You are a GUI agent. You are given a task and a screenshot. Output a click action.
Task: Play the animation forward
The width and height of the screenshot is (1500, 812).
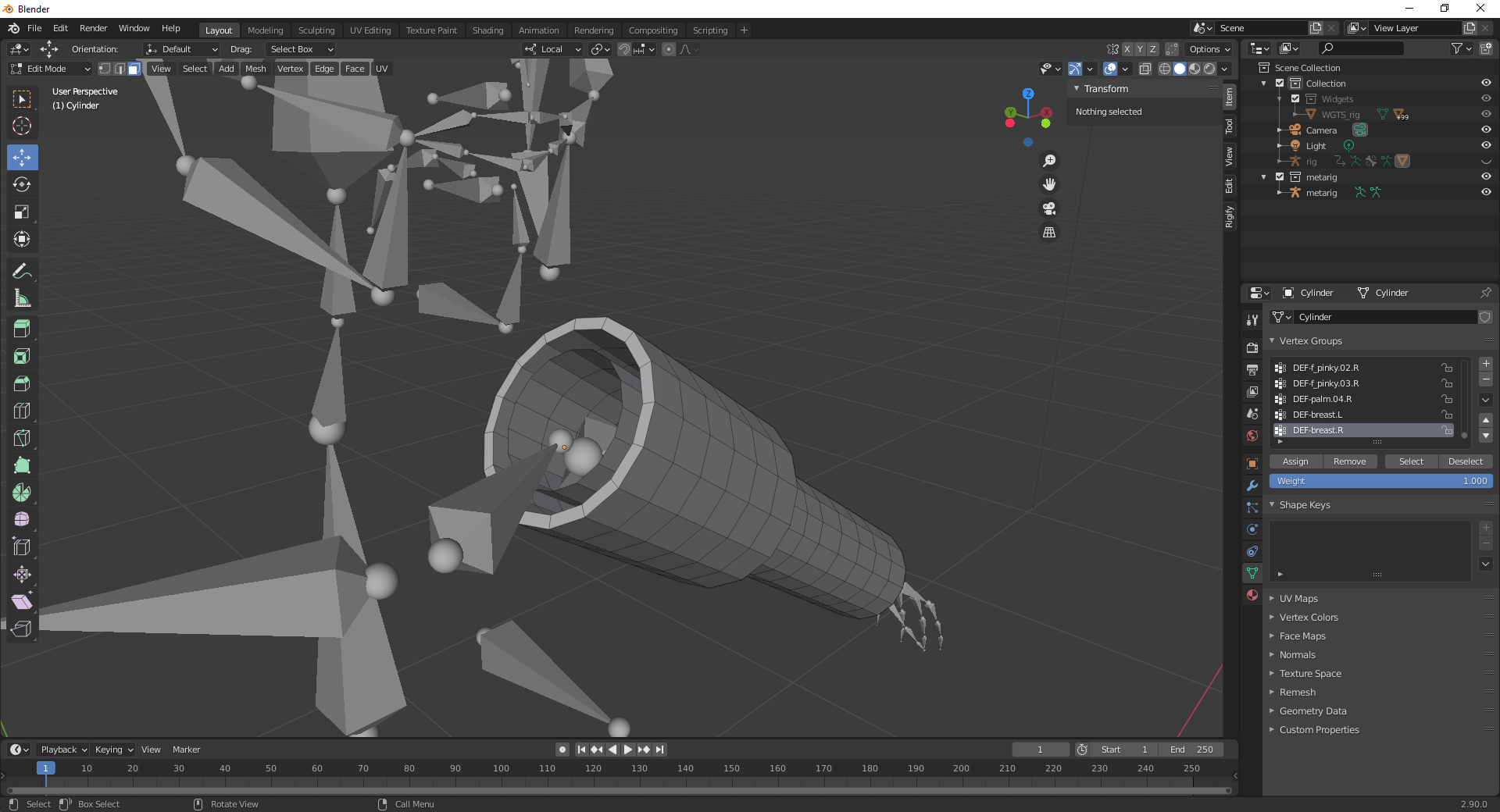(628, 750)
